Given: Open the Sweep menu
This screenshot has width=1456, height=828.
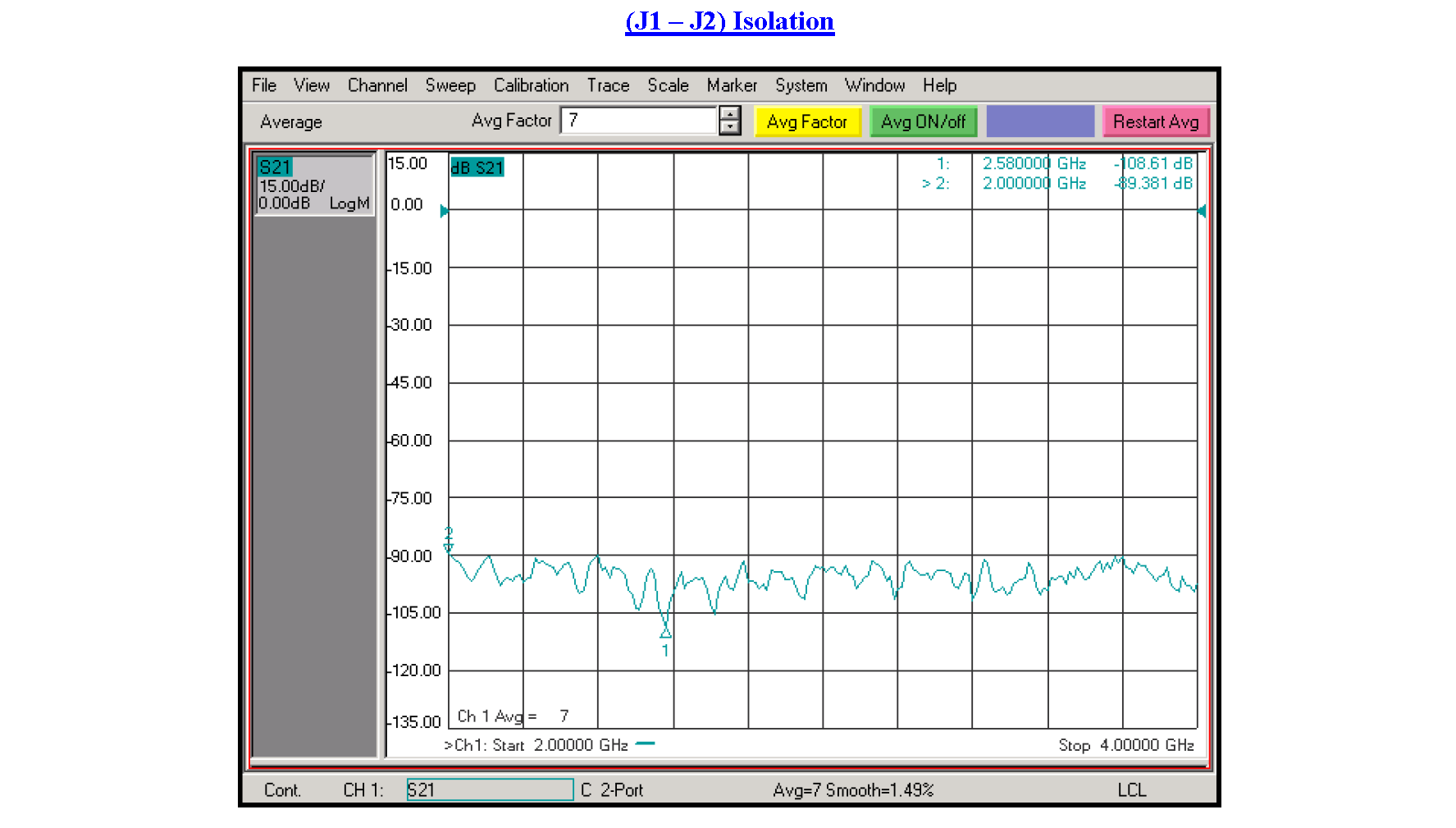Looking at the screenshot, I should [x=450, y=85].
